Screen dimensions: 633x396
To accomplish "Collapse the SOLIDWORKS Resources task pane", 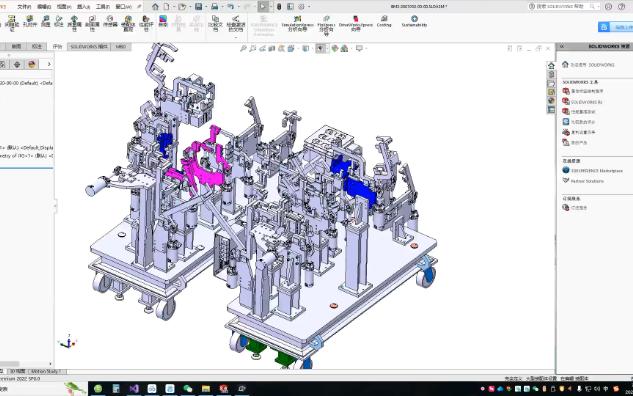I will (x=562, y=46).
